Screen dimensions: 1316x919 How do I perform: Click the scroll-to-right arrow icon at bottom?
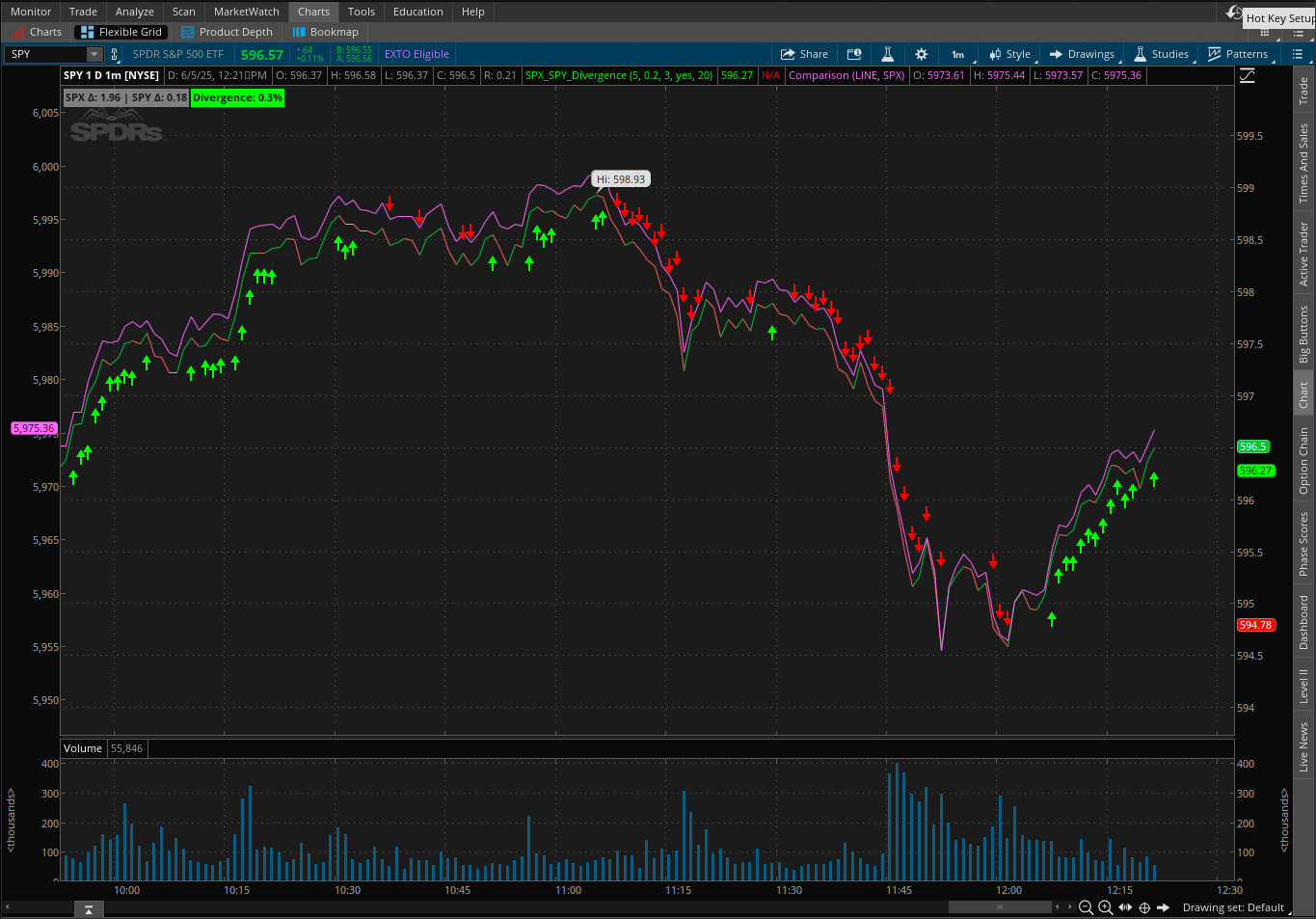click(1163, 907)
